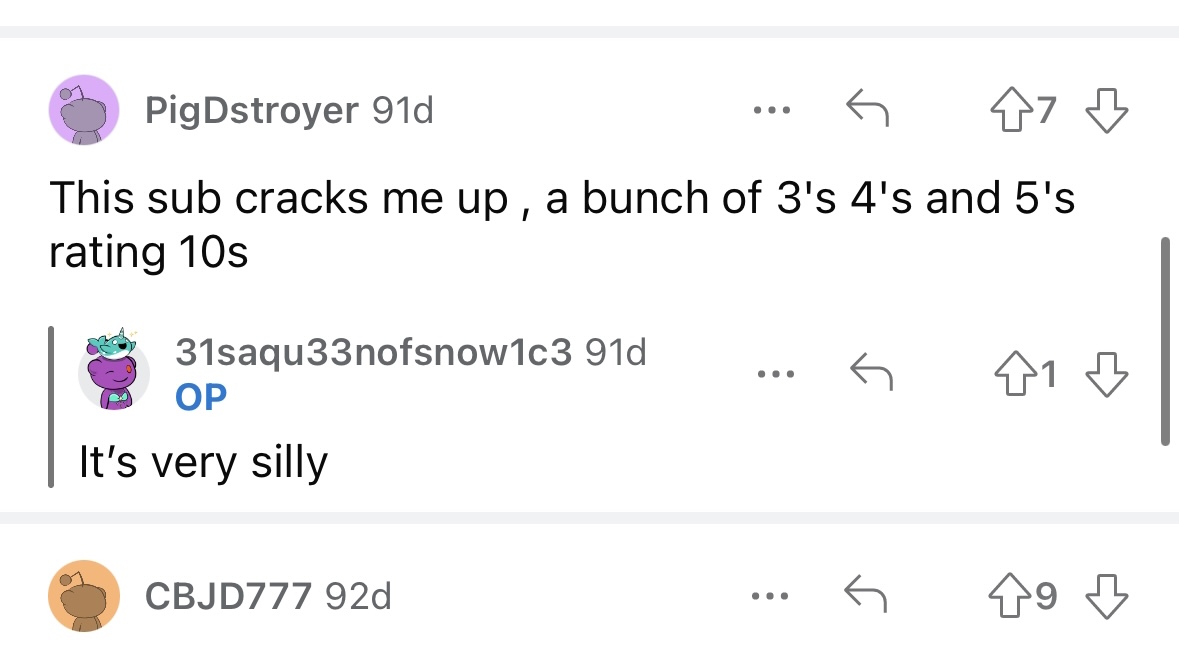View CBJD777's orange avatar
This screenshot has width=1179, height=652.
[85, 596]
